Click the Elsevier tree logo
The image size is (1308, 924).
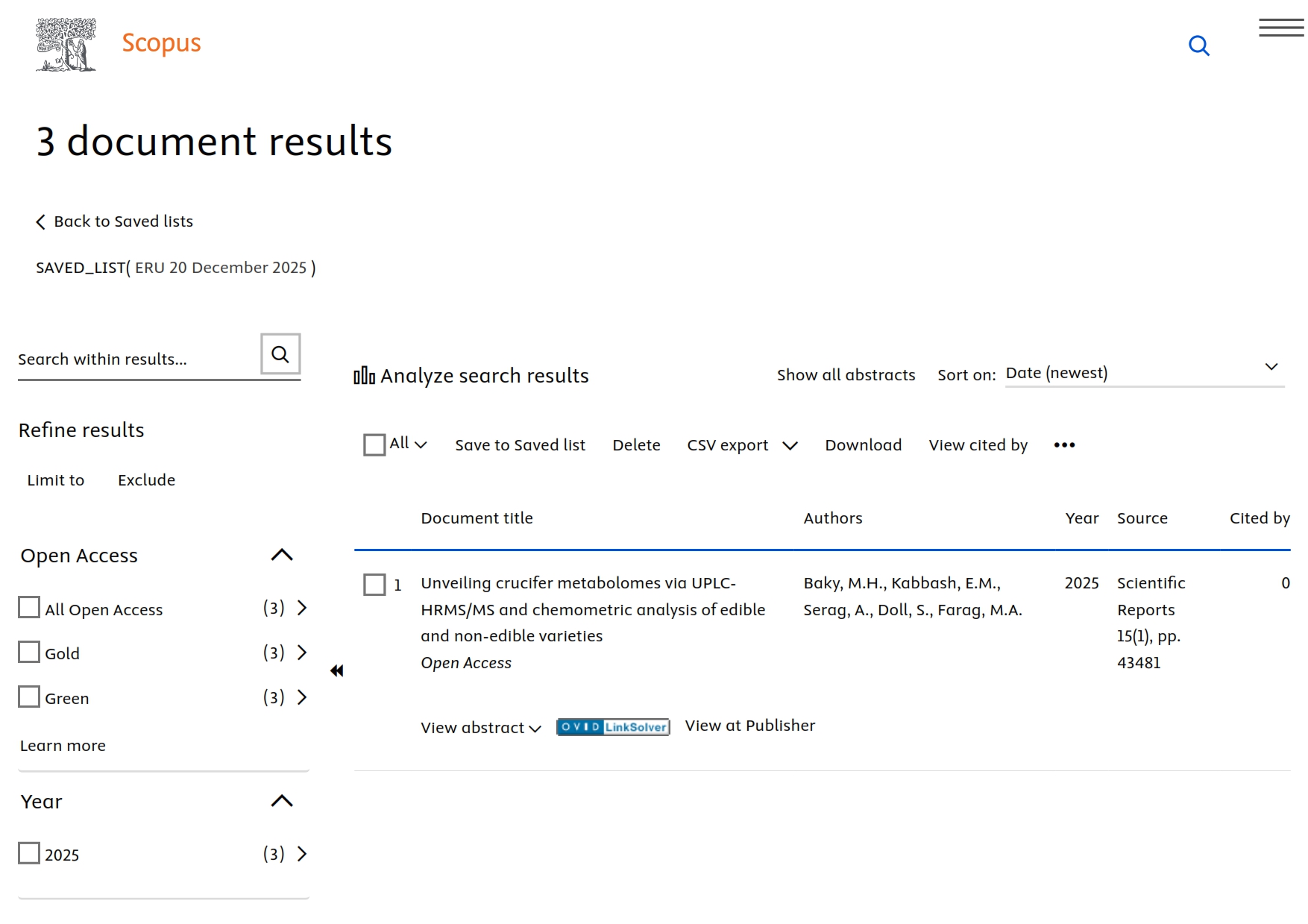point(66,45)
